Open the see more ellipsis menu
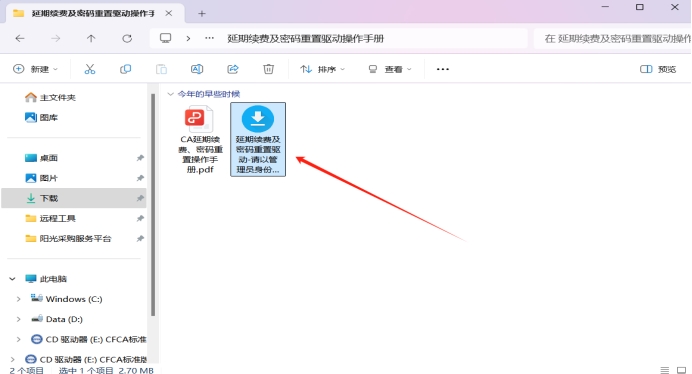This screenshot has height=374, width=692. click(443, 69)
